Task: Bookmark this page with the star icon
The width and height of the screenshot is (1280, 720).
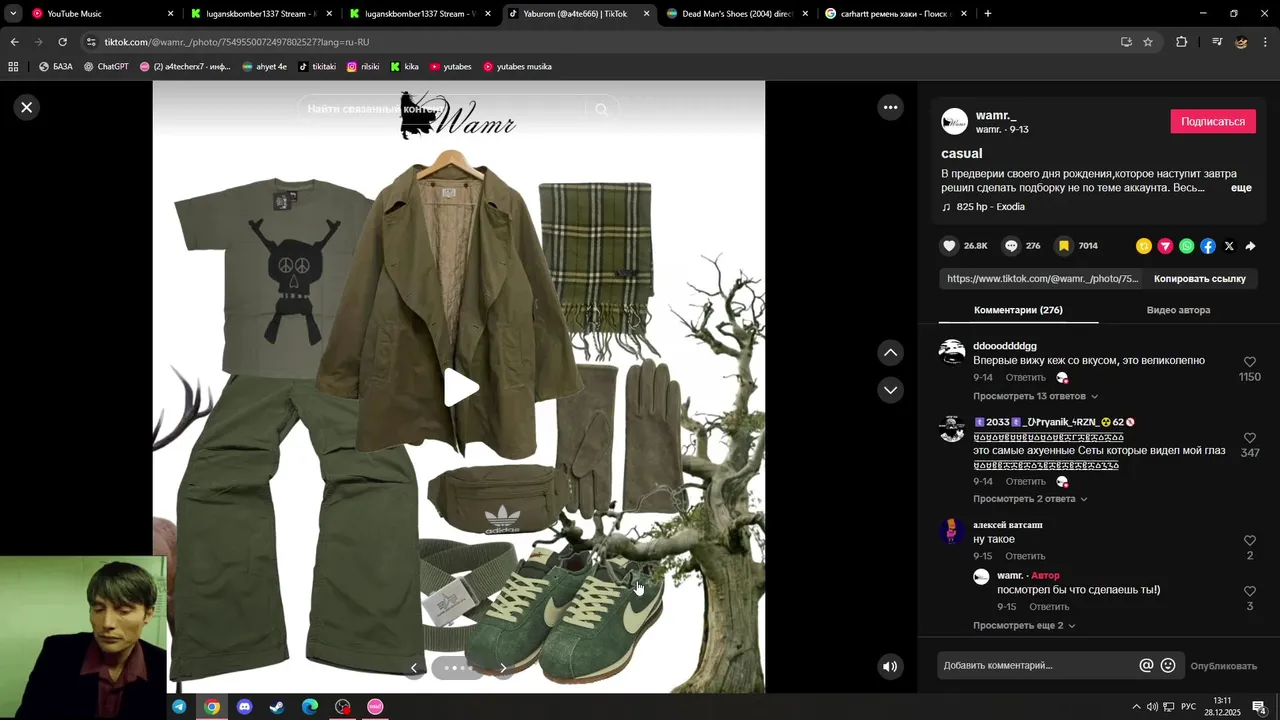Action: pyautogui.click(x=1148, y=42)
